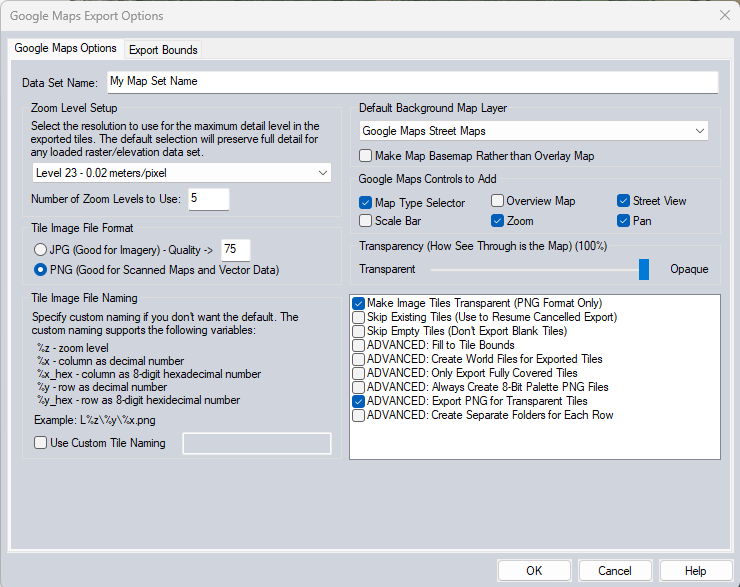
Task: Click the Number of Zoom Levels field
Action: [x=208, y=199]
